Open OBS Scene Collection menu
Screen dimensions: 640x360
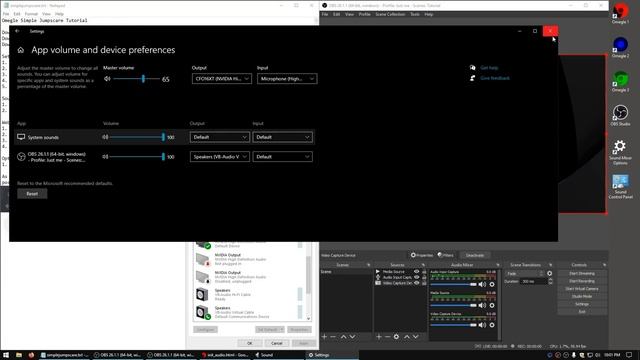pos(390,14)
